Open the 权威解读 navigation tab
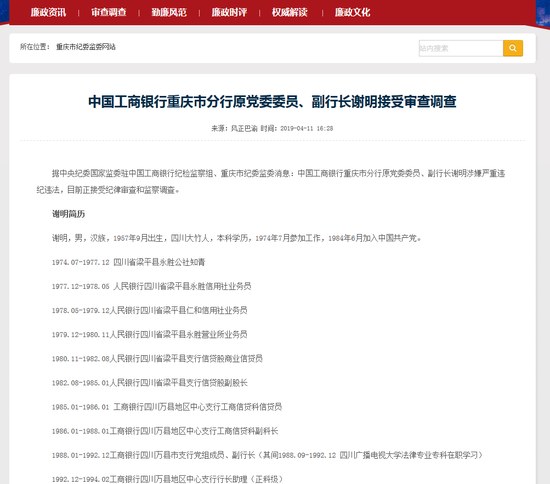 (290, 12)
